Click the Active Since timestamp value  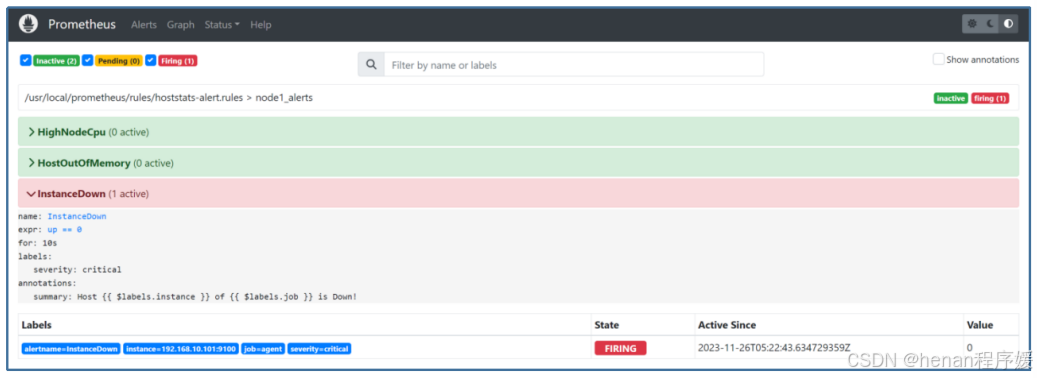(774, 348)
